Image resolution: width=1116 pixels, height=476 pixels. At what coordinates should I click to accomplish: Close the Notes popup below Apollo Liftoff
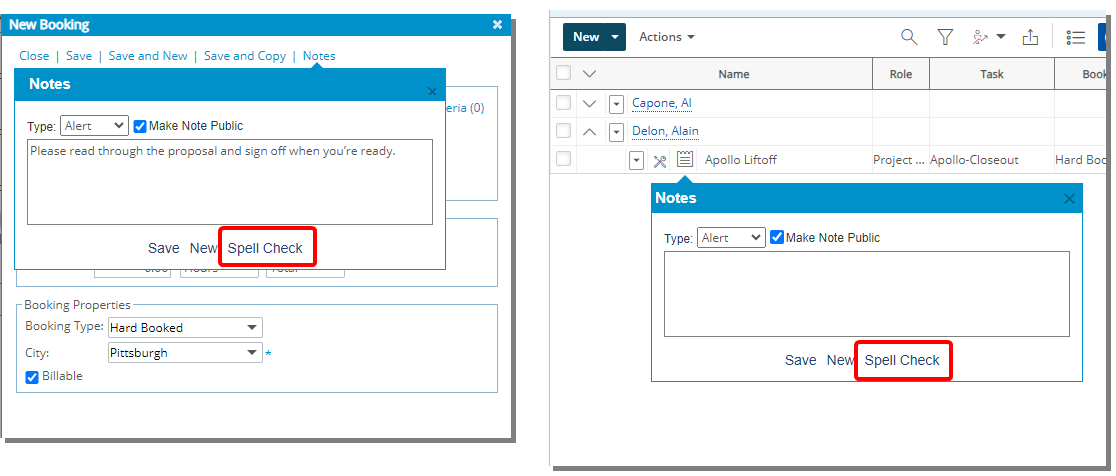click(x=1069, y=199)
